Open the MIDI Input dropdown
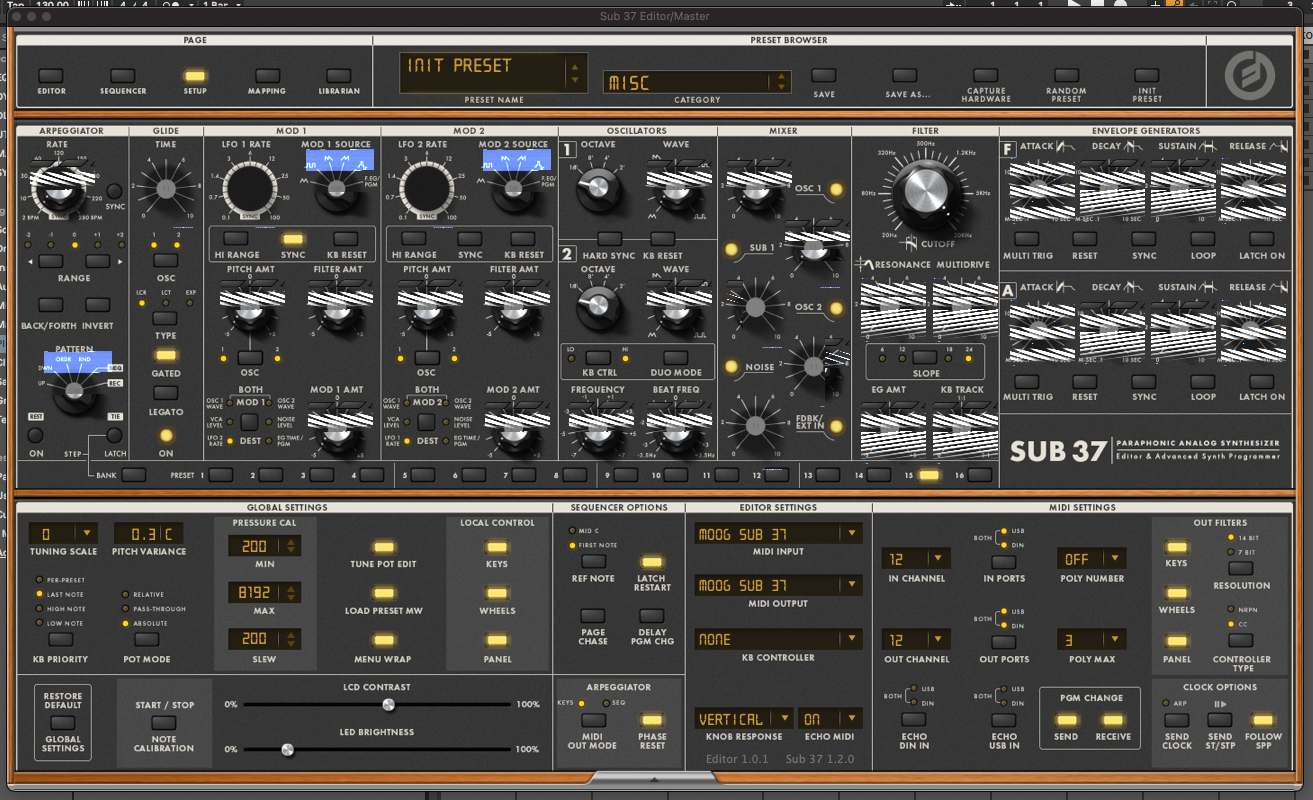The width and height of the screenshot is (1313, 800). pos(778,533)
